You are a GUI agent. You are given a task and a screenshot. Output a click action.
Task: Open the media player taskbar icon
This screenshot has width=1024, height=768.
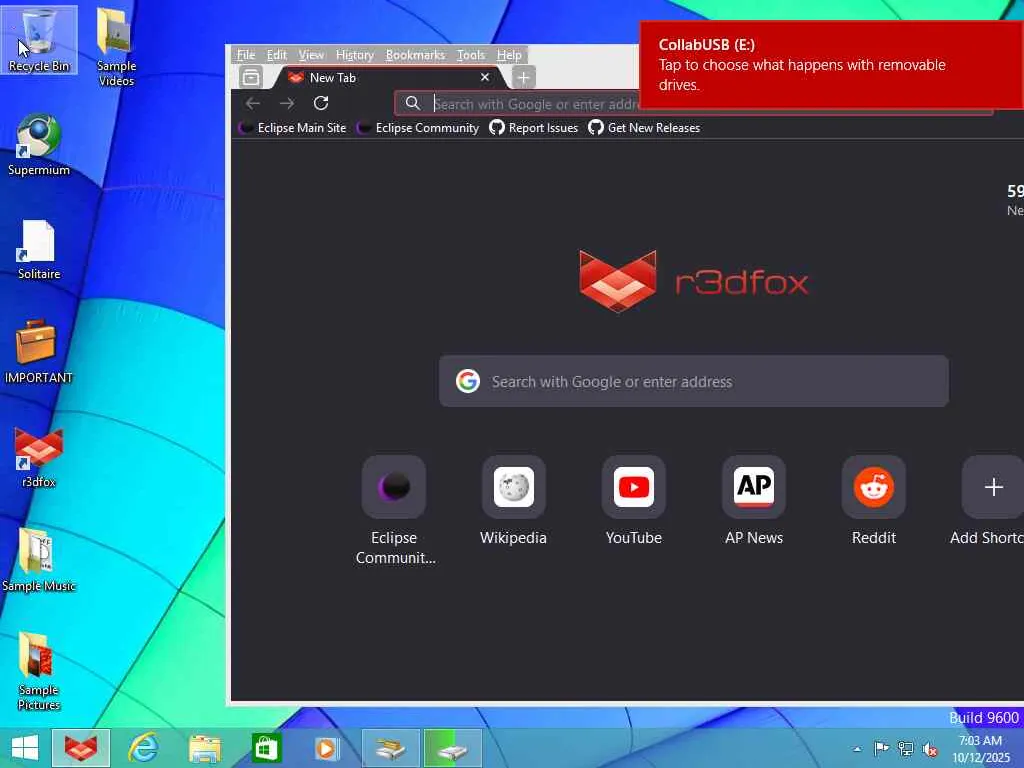pyautogui.click(x=327, y=748)
